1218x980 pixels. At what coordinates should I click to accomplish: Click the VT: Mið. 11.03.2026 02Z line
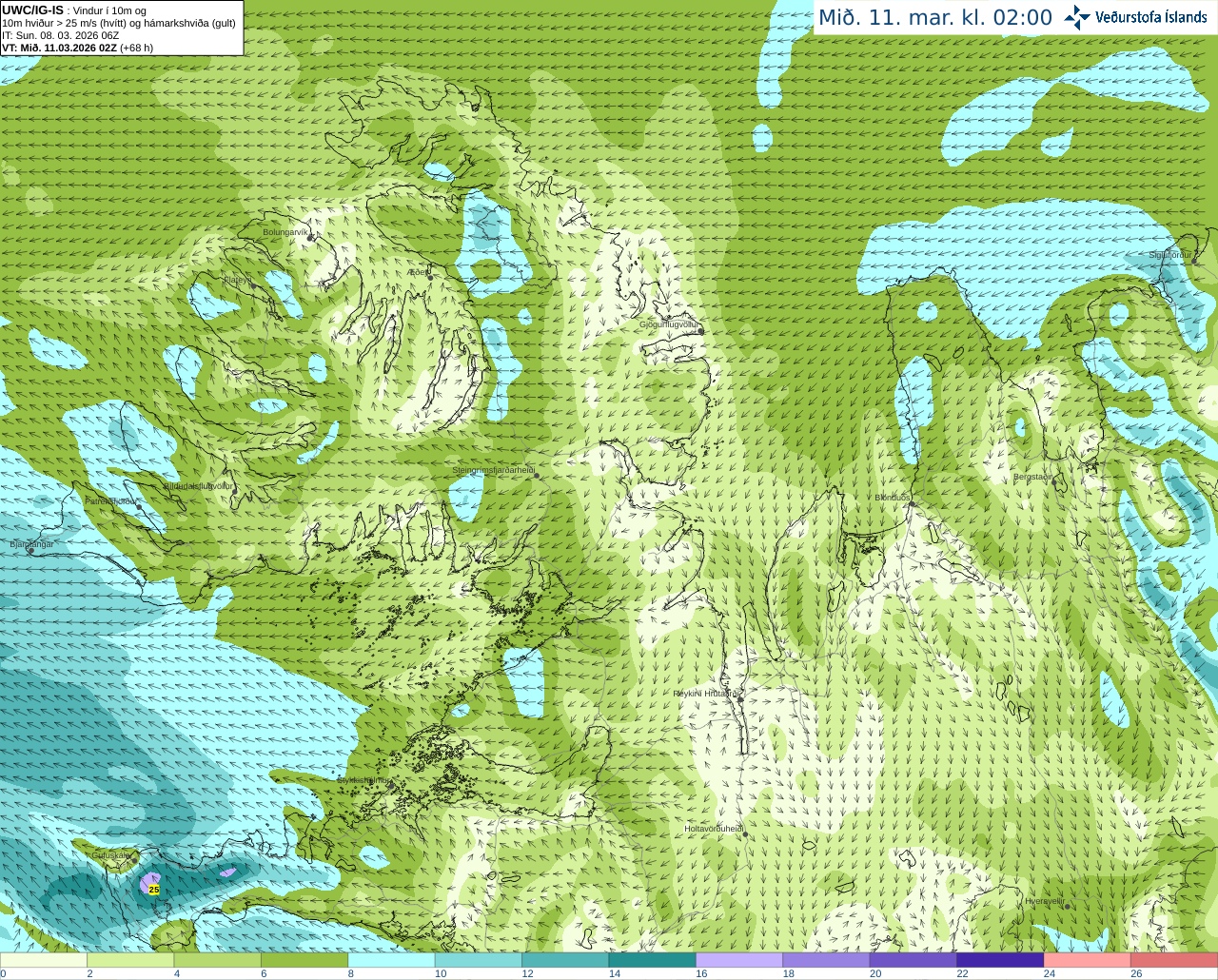coord(77,48)
